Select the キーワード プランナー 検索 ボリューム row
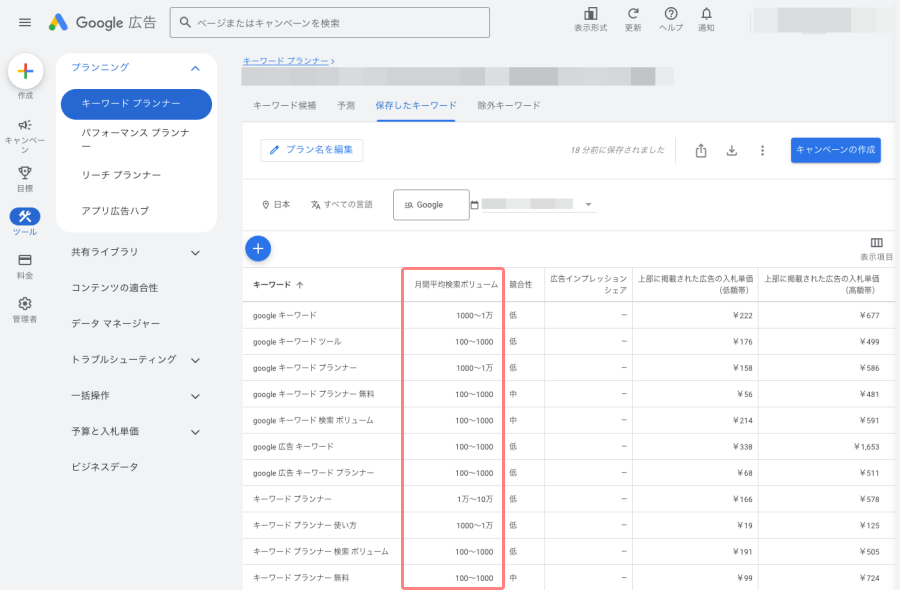 (568, 552)
